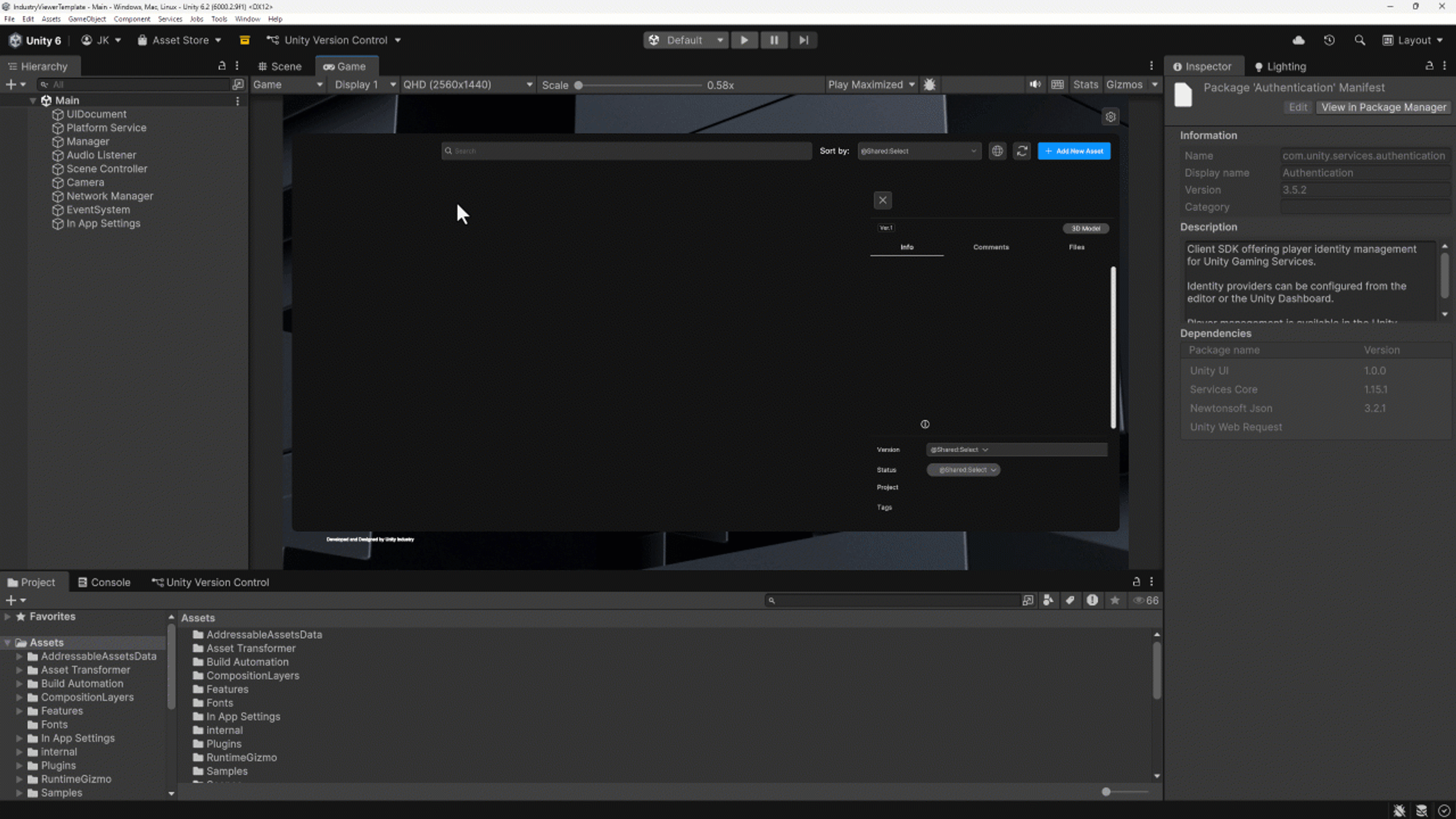Click the Favorites star filter in Project panel

[x=1115, y=601]
